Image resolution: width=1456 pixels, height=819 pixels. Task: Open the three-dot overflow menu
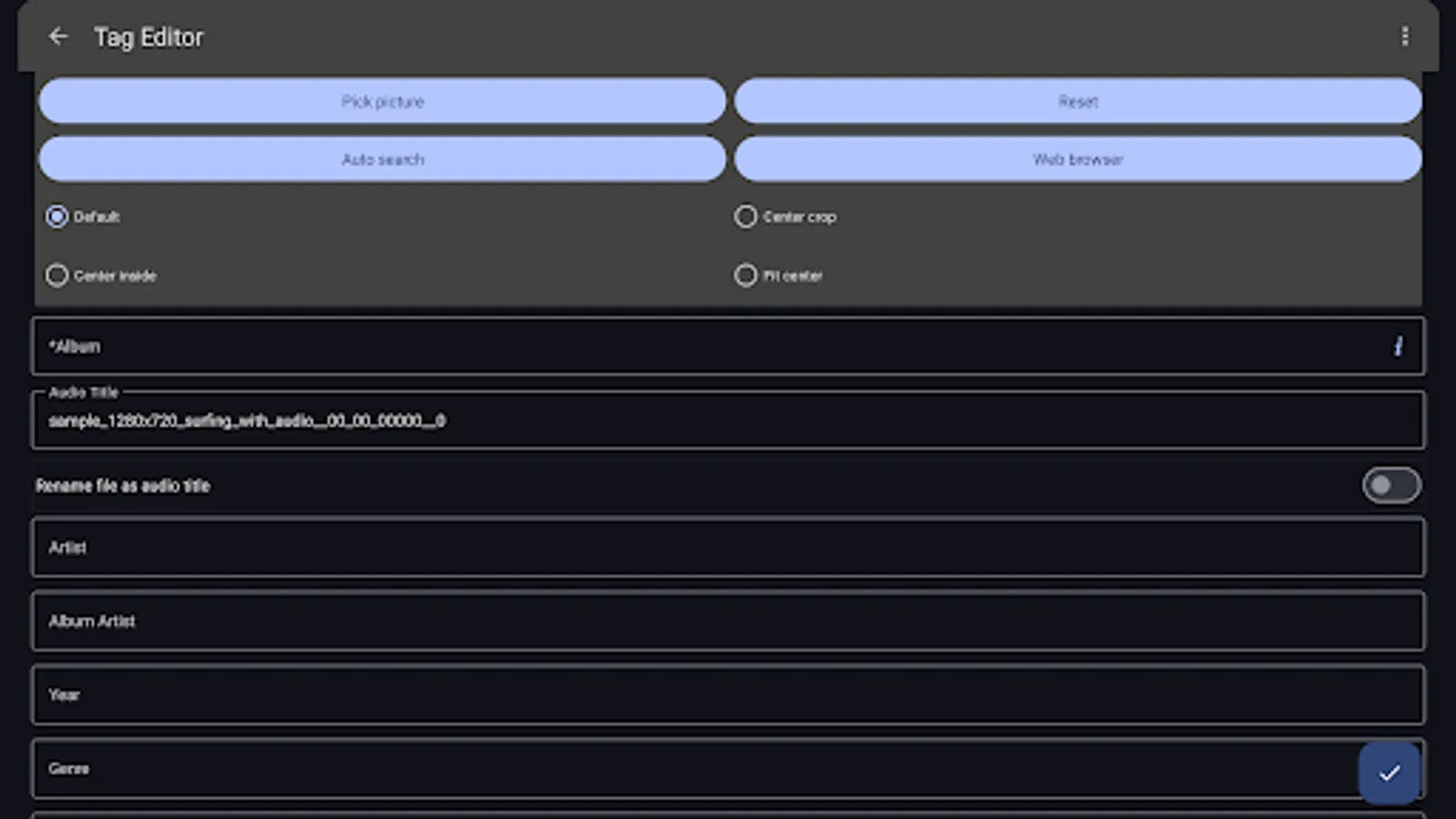click(x=1405, y=36)
